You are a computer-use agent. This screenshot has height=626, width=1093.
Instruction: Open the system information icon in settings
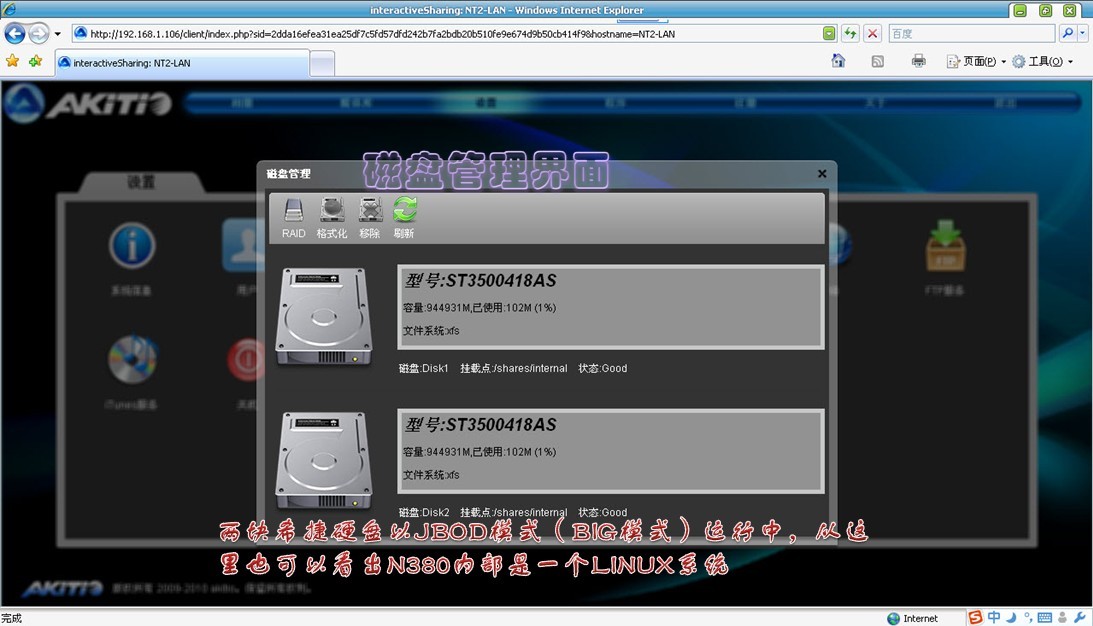point(132,245)
